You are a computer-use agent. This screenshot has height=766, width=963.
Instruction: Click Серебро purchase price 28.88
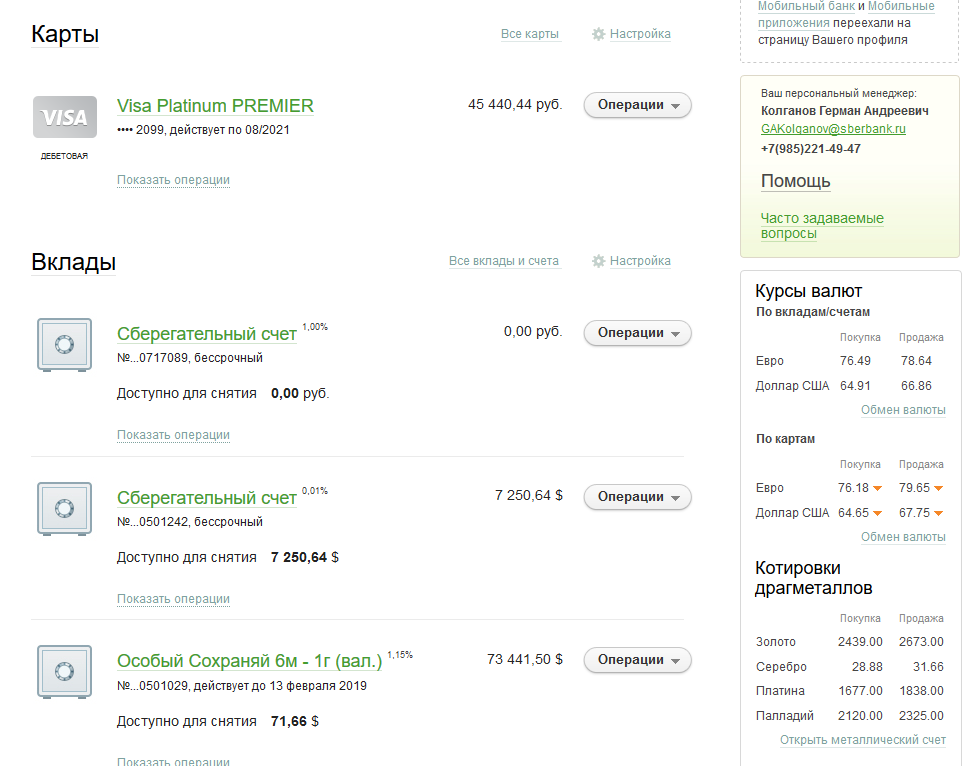click(867, 667)
